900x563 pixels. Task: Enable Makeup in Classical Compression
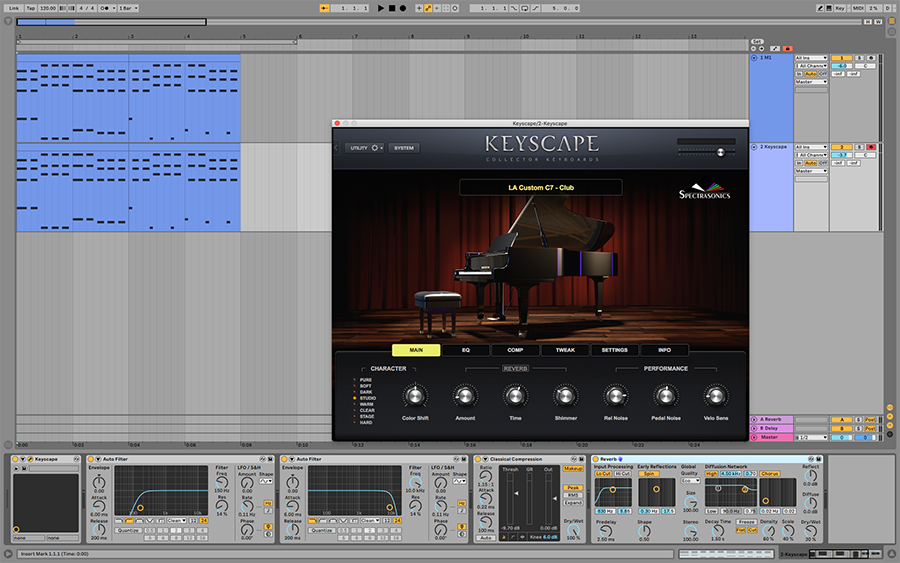pyautogui.click(x=573, y=468)
